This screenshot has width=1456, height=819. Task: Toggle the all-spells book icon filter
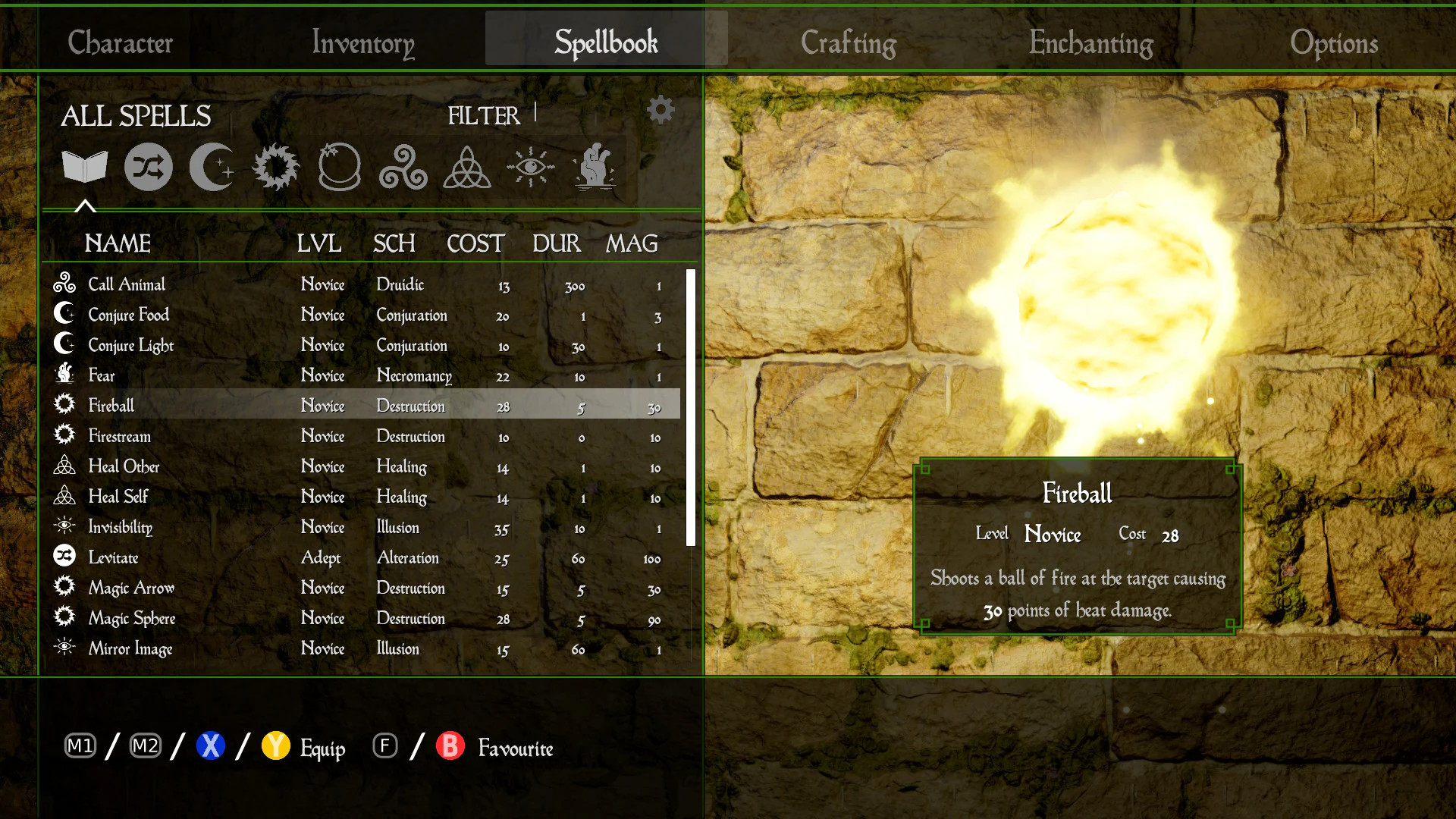click(x=85, y=165)
